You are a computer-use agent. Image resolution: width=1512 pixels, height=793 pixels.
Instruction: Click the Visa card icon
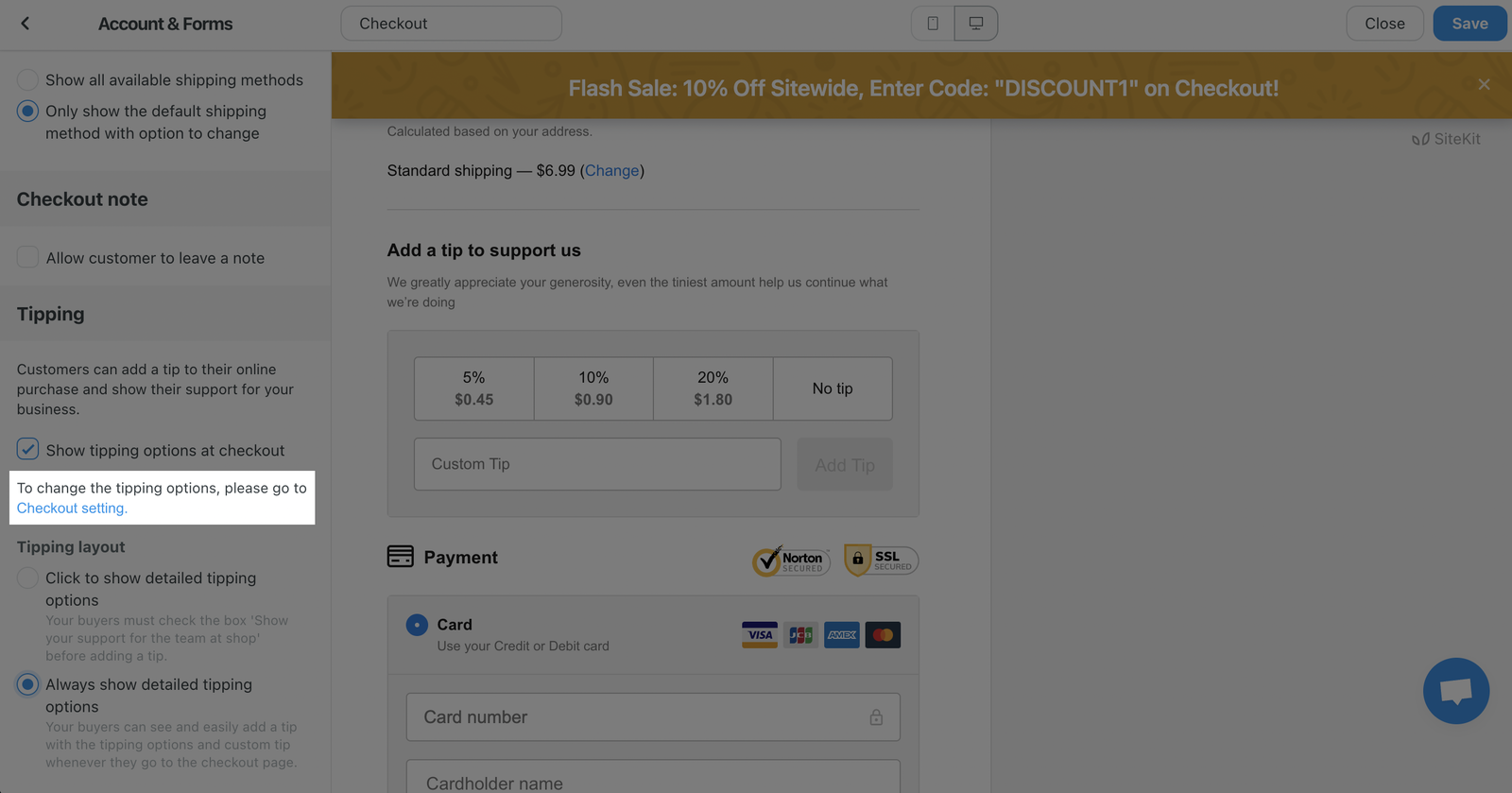point(760,635)
